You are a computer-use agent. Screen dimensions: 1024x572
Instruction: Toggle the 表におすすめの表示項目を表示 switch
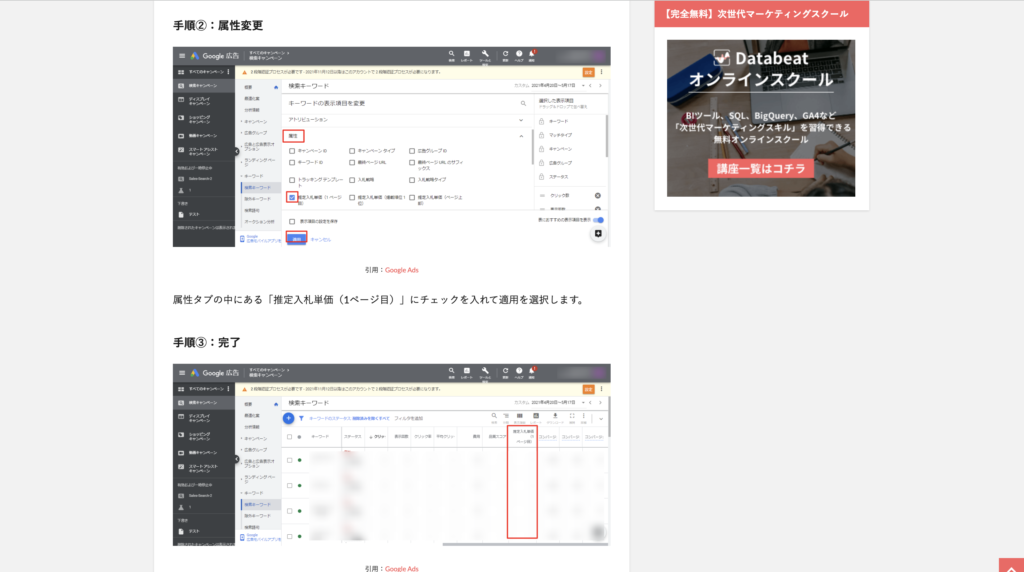click(x=599, y=220)
